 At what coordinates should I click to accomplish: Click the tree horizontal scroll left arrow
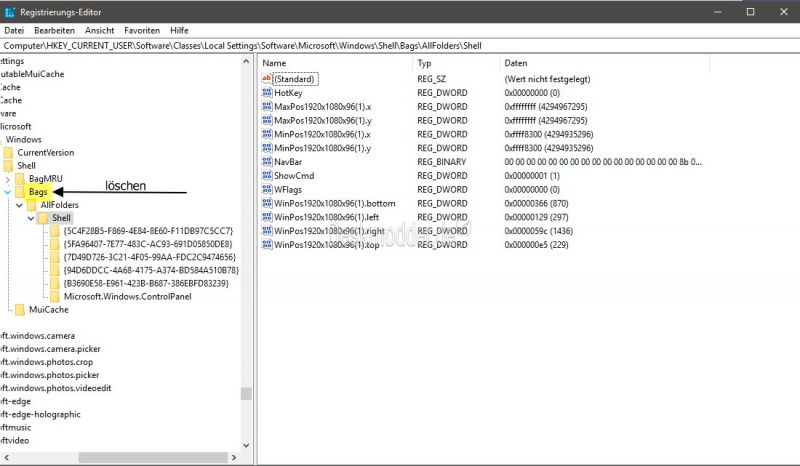(6, 457)
